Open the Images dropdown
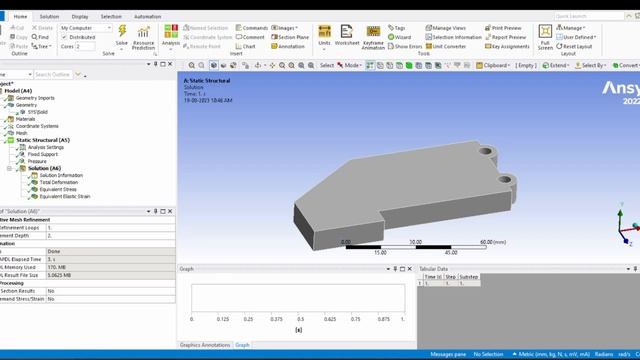The image size is (640, 360). [284, 28]
